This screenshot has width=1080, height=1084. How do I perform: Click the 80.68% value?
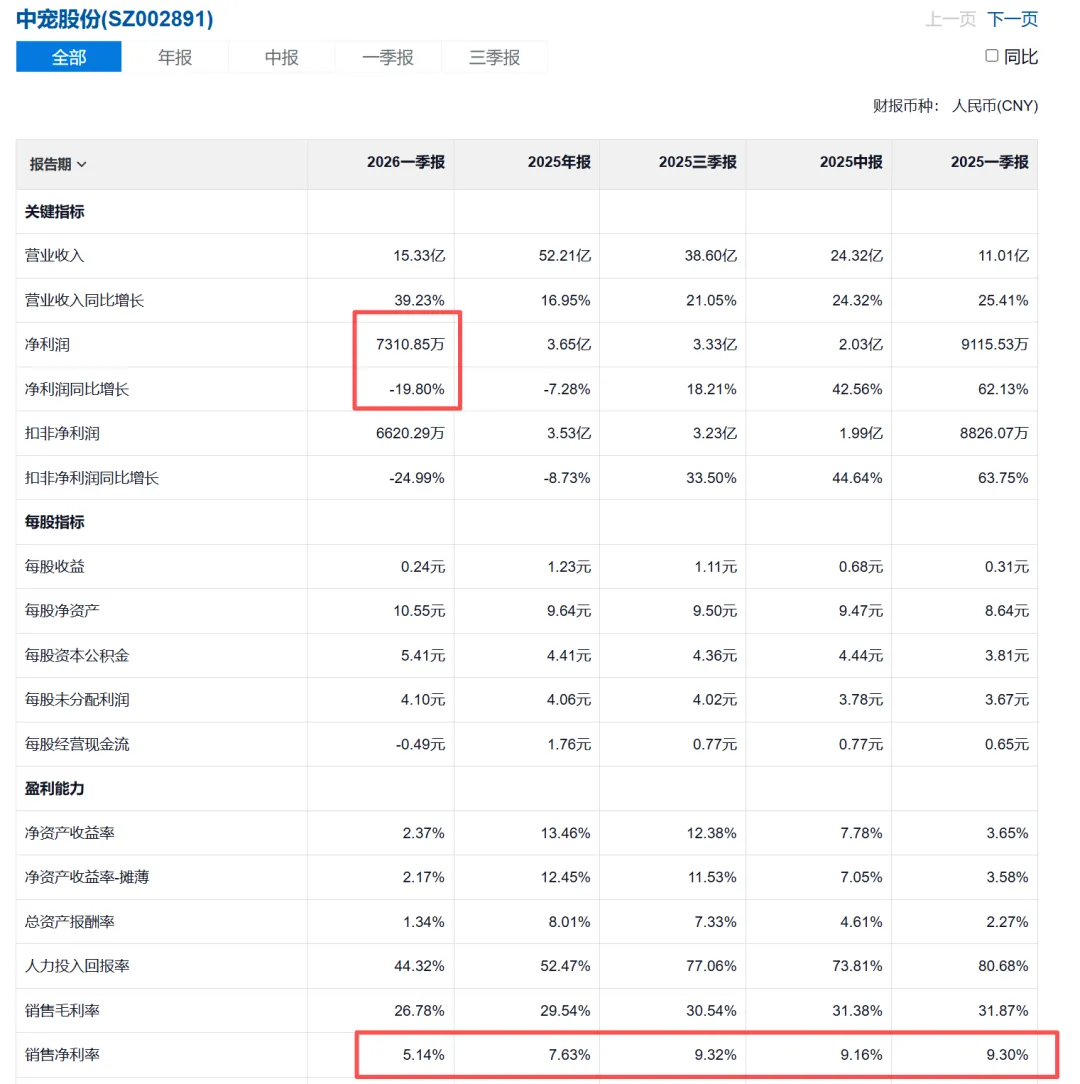pos(1003,966)
